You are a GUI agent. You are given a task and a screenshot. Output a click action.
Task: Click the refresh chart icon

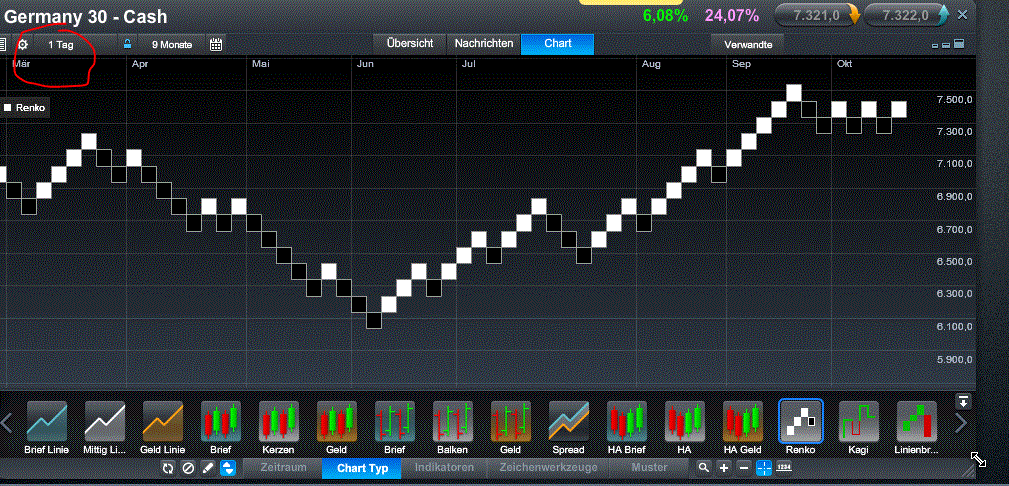168,468
